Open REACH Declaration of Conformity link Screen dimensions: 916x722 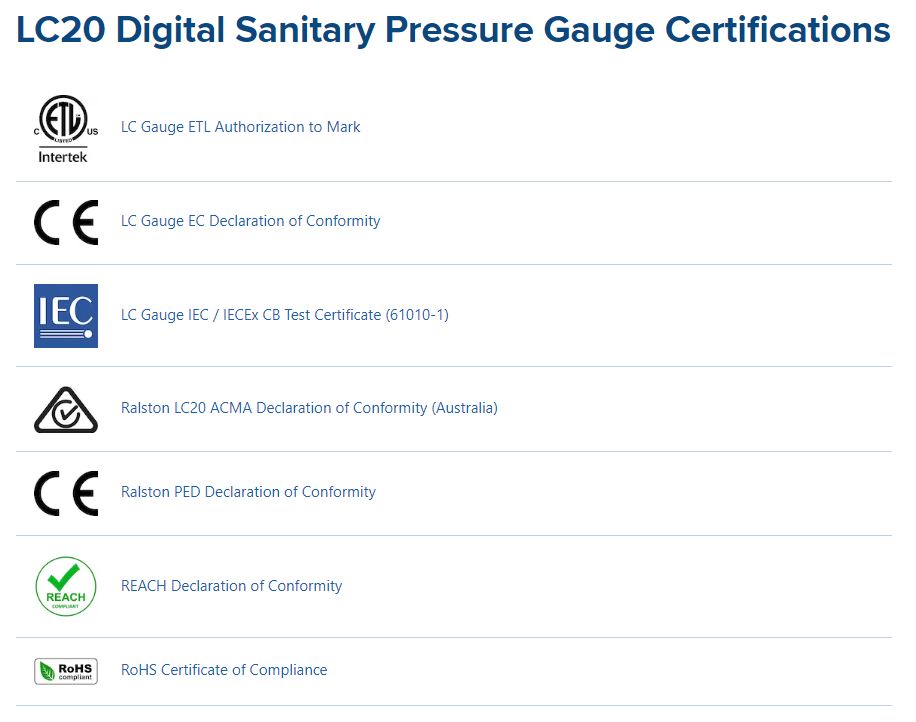pyautogui.click(x=231, y=586)
